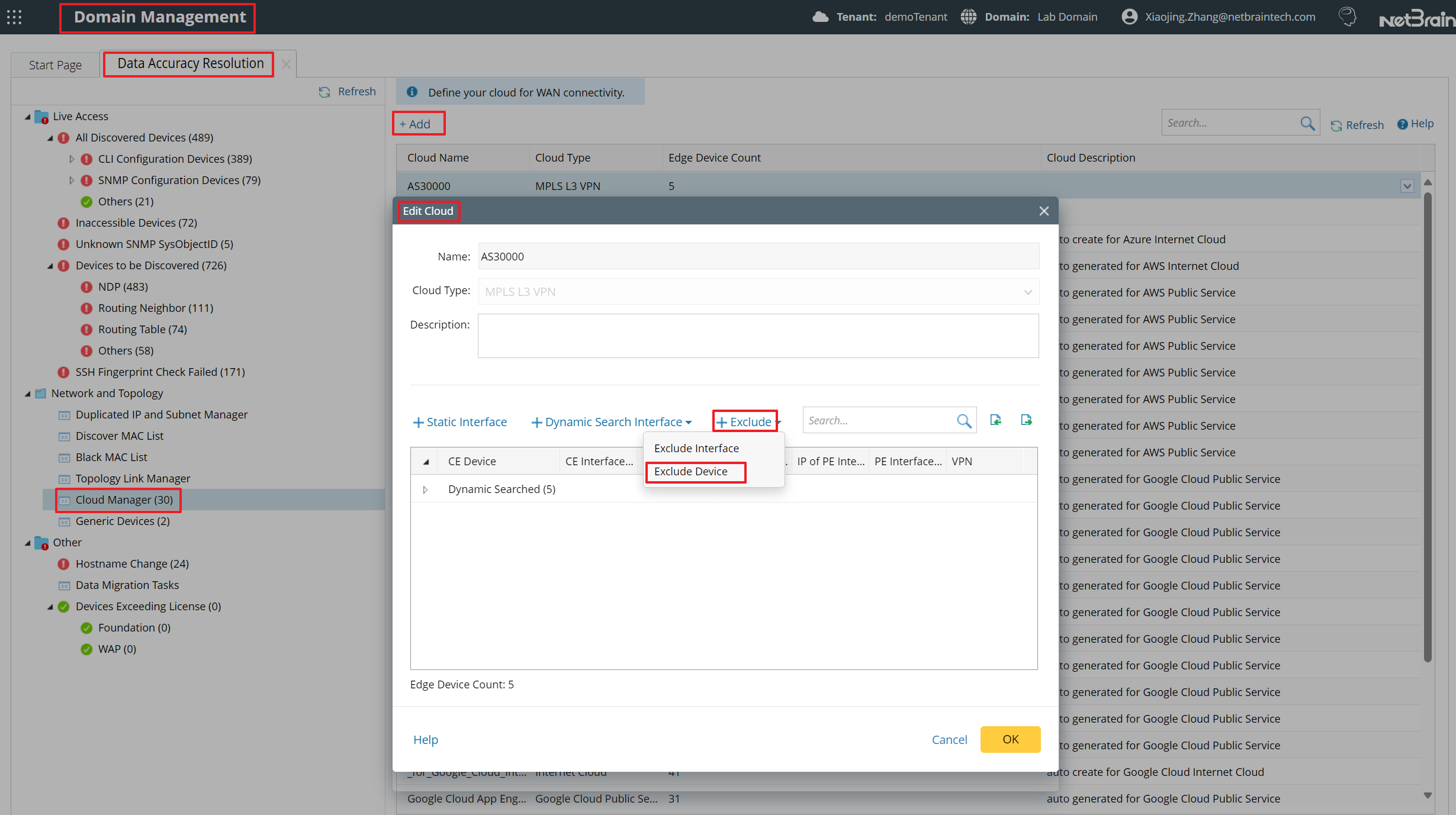The width and height of the screenshot is (1456, 815).
Task: Open the app grid launcher icon
Action: pyautogui.click(x=14, y=17)
